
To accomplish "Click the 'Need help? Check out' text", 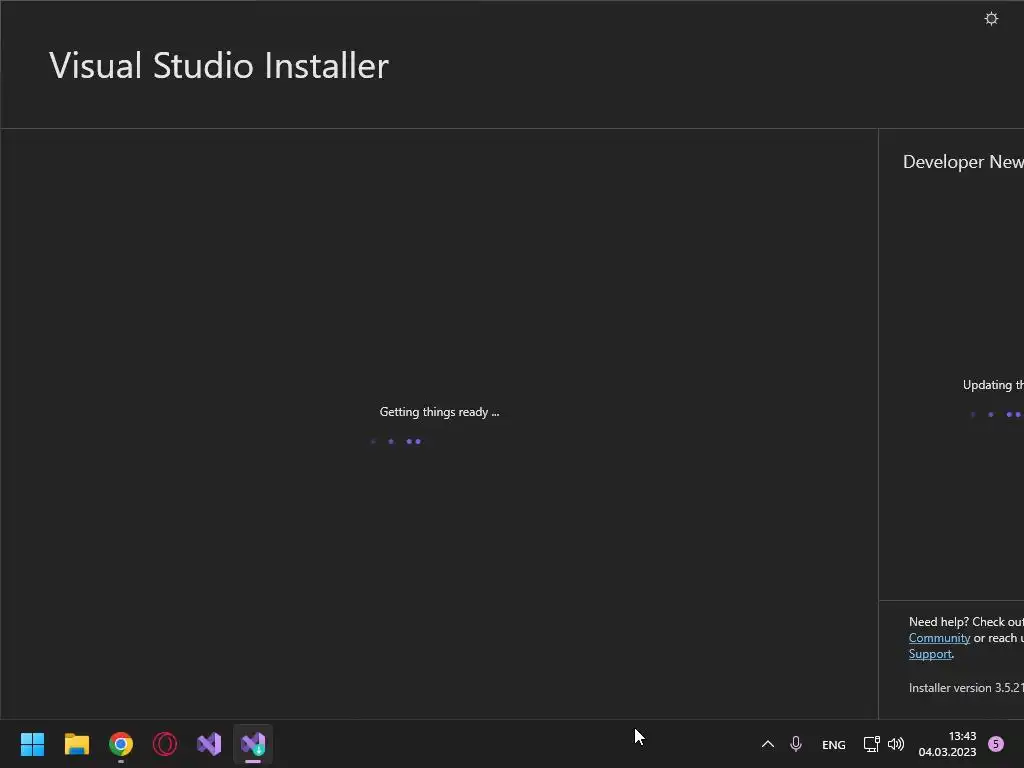I will click(966, 622).
